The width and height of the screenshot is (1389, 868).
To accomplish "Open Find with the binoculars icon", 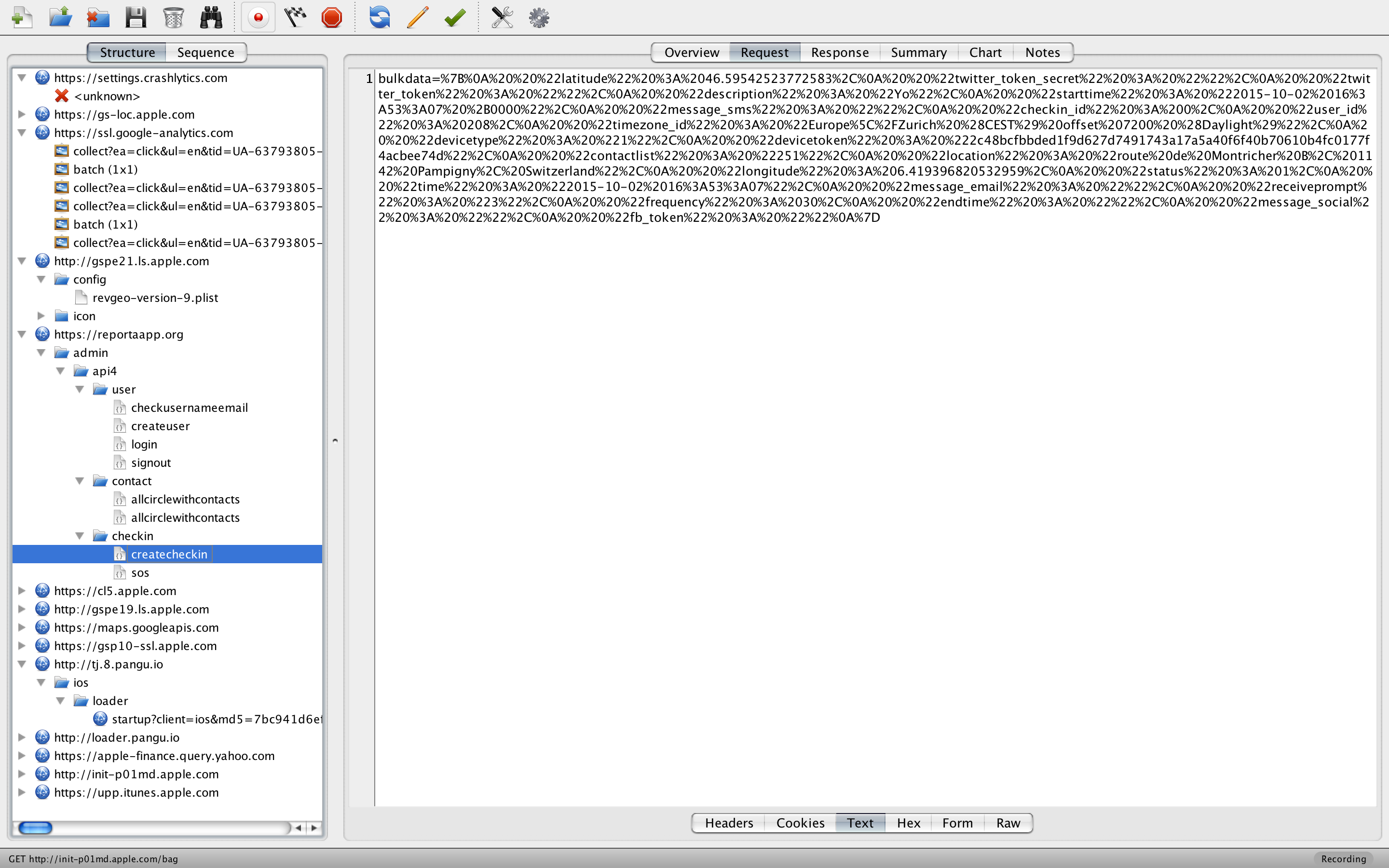I will pyautogui.click(x=211, y=17).
